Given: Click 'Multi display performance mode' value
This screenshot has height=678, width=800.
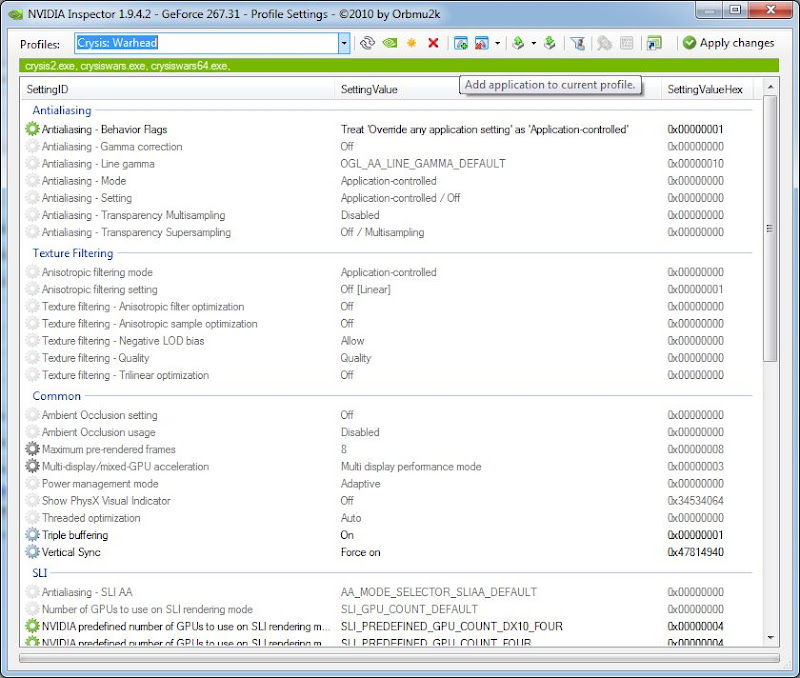Looking at the screenshot, I should (x=411, y=466).
